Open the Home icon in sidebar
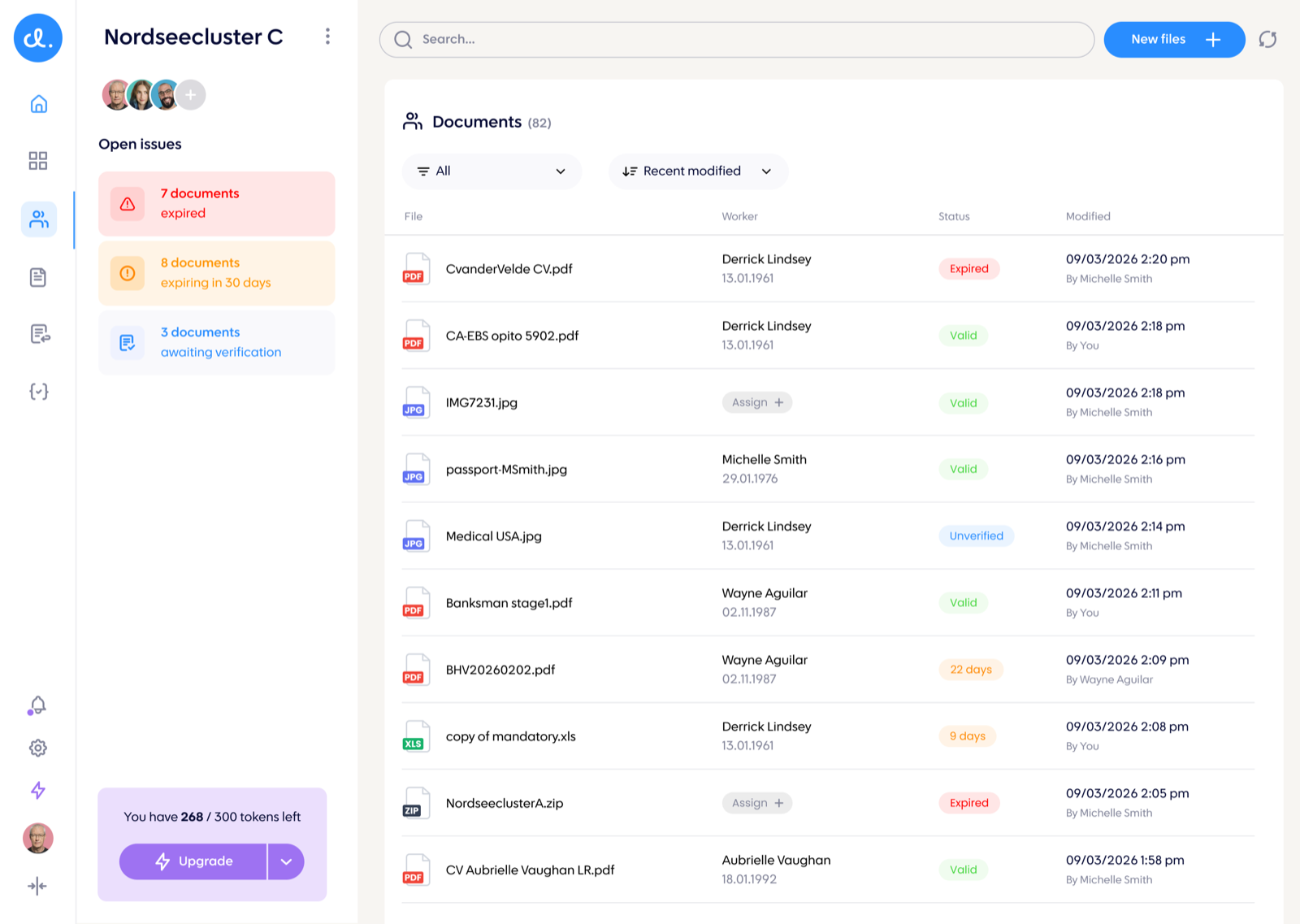Screen dimensions: 1300x924 point(38,104)
